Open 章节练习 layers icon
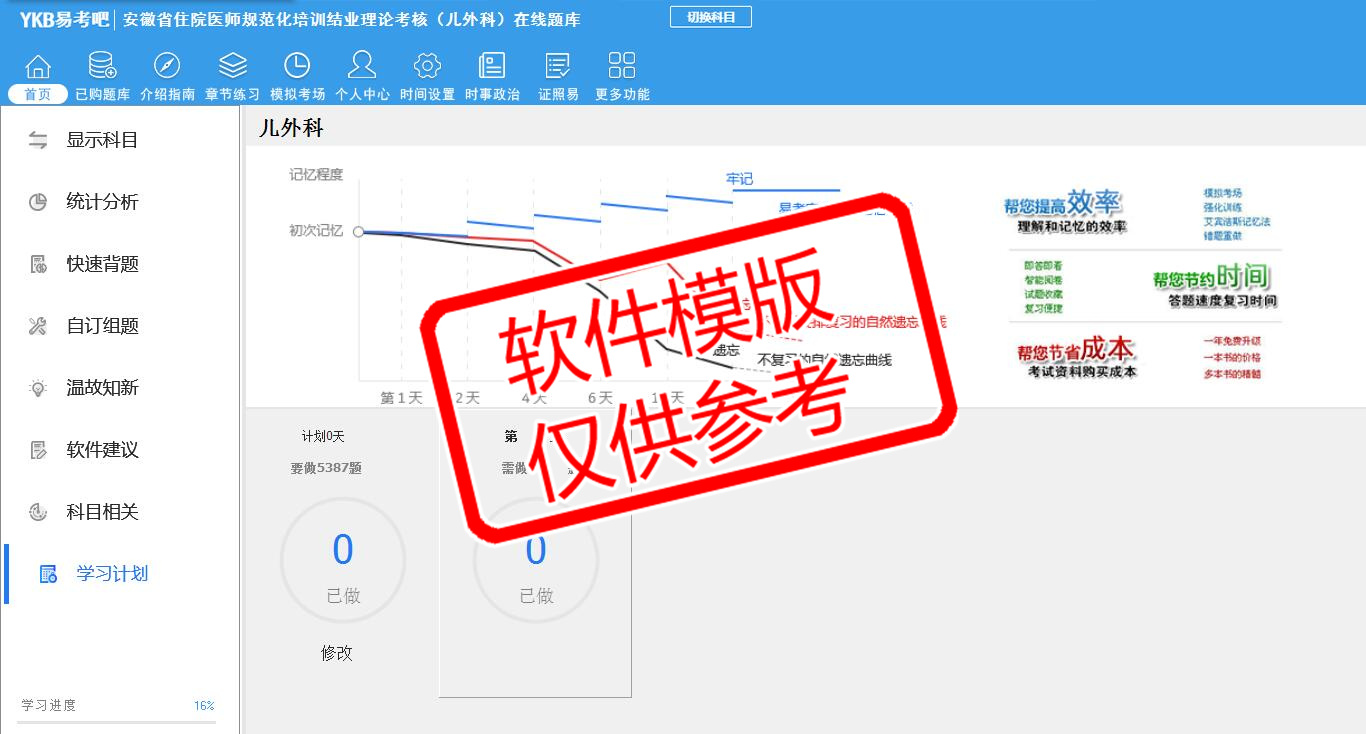The height and width of the screenshot is (734, 1366). pos(232,67)
